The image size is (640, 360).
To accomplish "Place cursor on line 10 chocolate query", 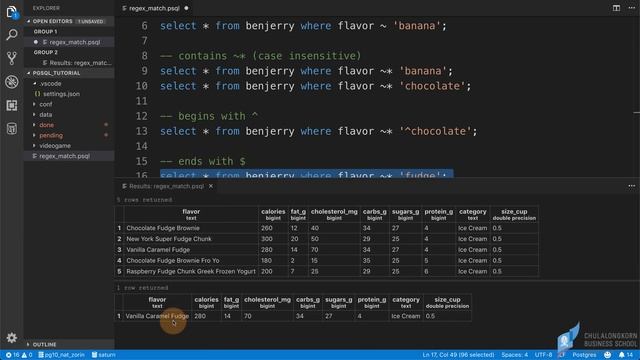I will pyautogui.click(x=316, y=86).
